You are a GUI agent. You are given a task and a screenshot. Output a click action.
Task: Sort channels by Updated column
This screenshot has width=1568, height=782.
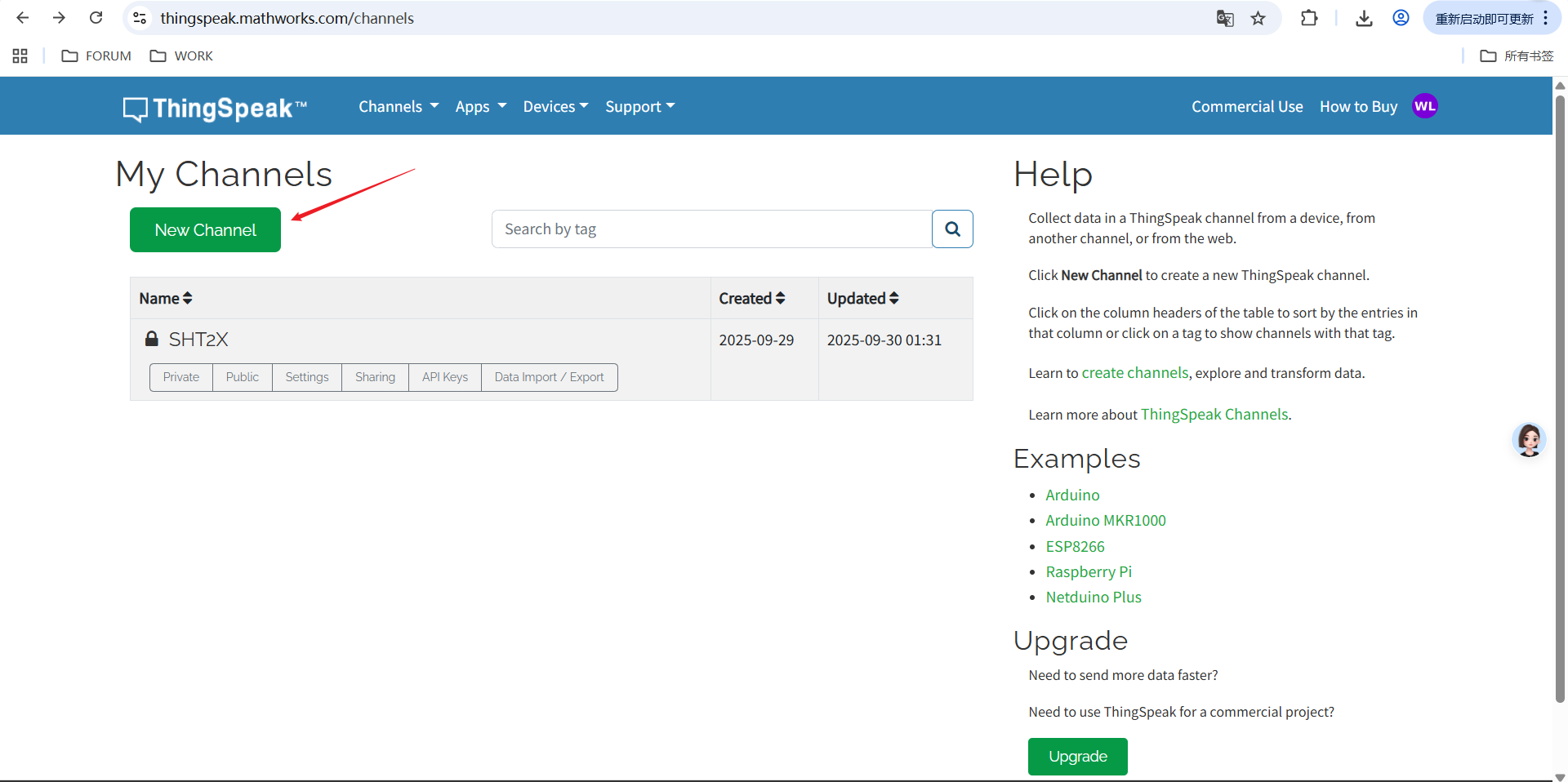863,299
